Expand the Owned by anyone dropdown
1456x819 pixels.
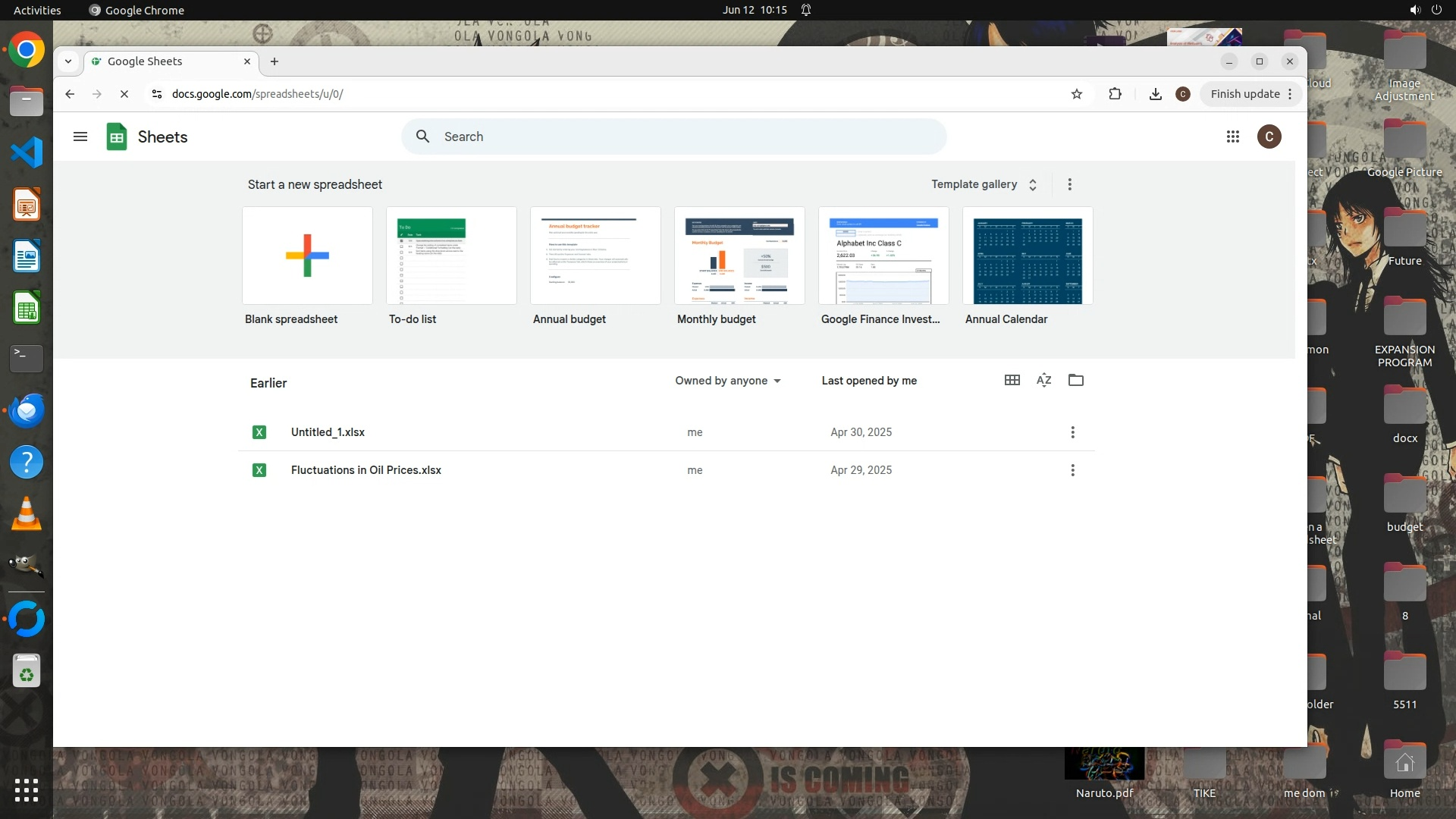tap(728, 381)
